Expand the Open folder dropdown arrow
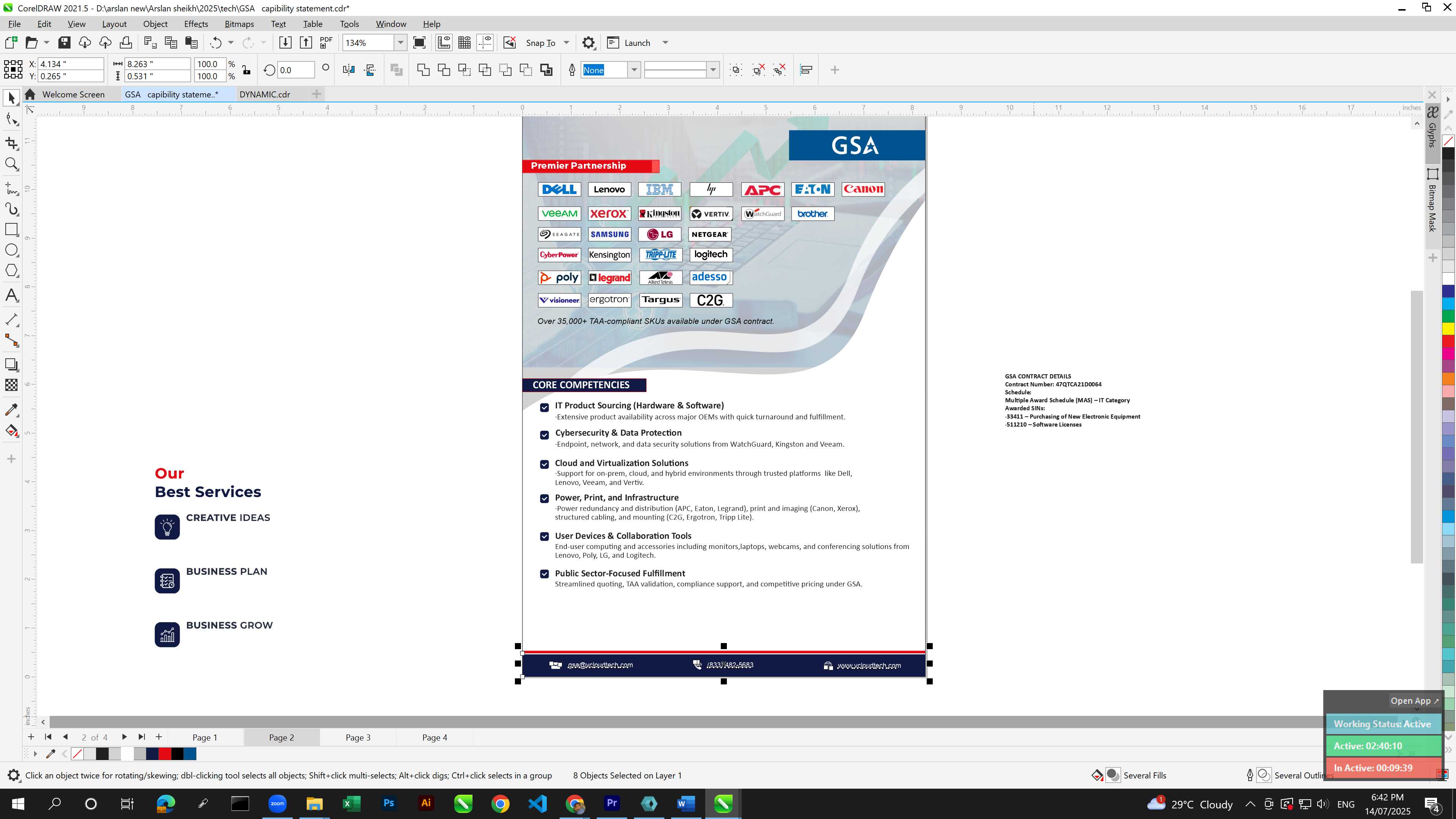Viewport: 1456px width, 819px height. (x=46, y=42)
